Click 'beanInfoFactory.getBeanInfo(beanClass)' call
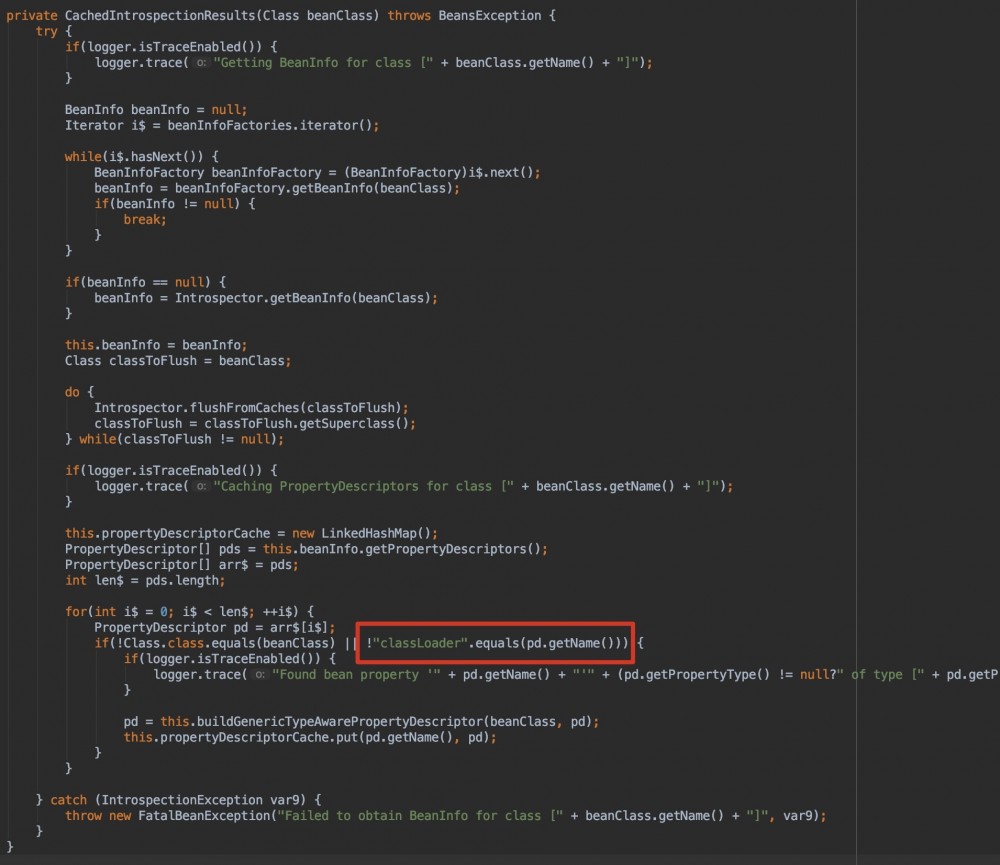1000x865 pixels. click(x=314, y=188)
